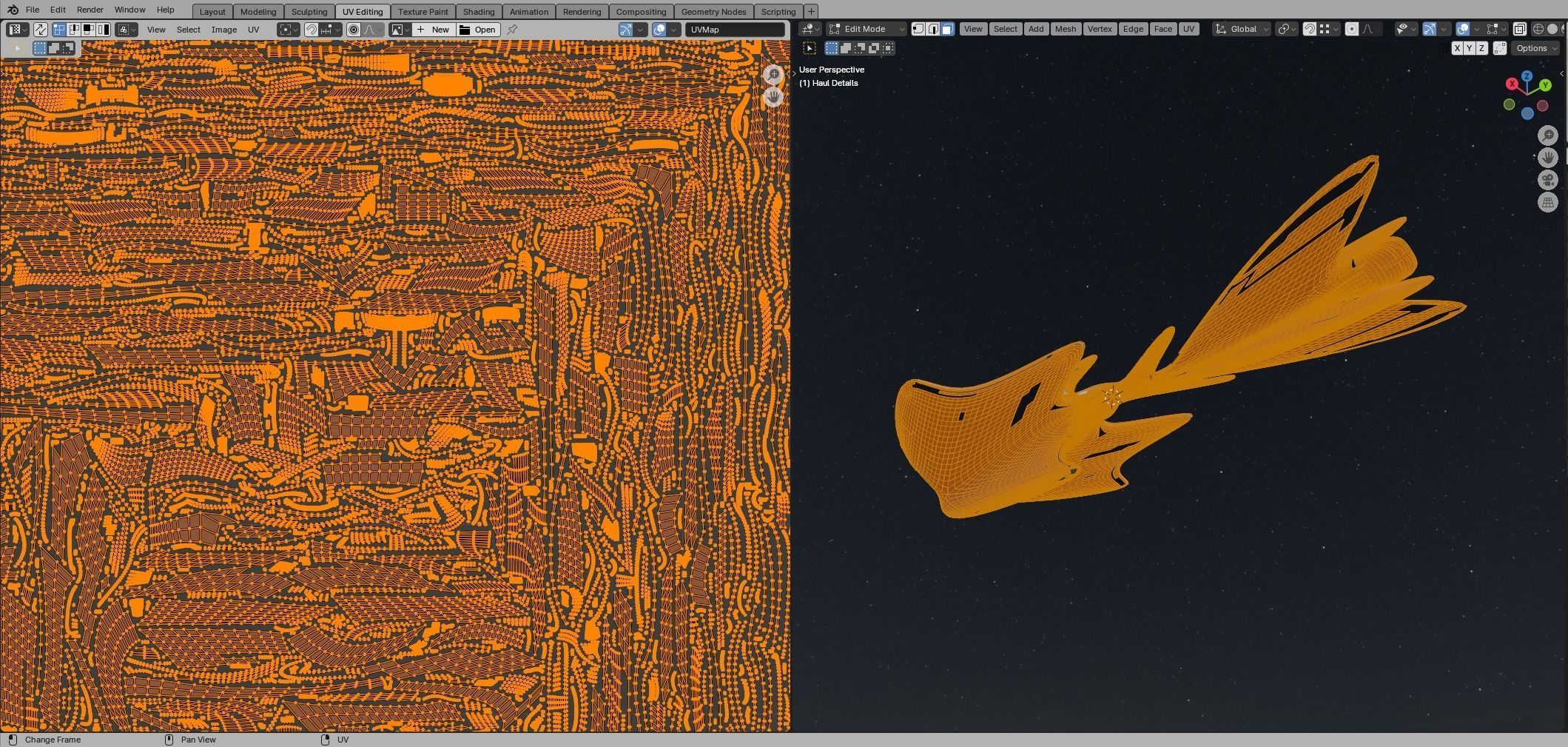Image resolution: width=1568 pixels, height=747 pixels.
Task: Open UV sticky selection mode dropdown
Action: pos(126,30)
